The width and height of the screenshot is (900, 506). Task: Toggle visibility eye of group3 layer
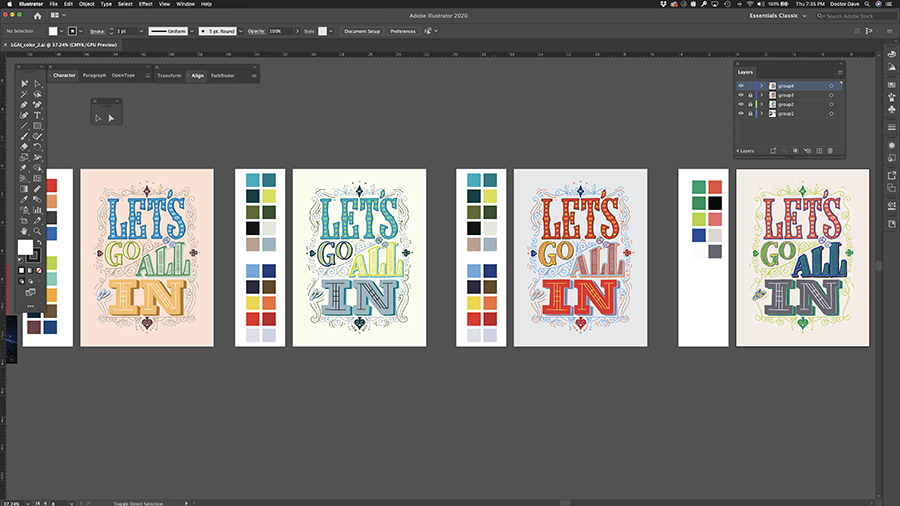click(x=741, y=95)
